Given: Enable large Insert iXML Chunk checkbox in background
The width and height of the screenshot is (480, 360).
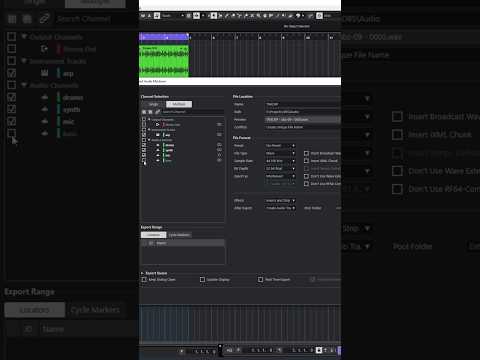Looking at the screenshot, I should coord(397,135).
